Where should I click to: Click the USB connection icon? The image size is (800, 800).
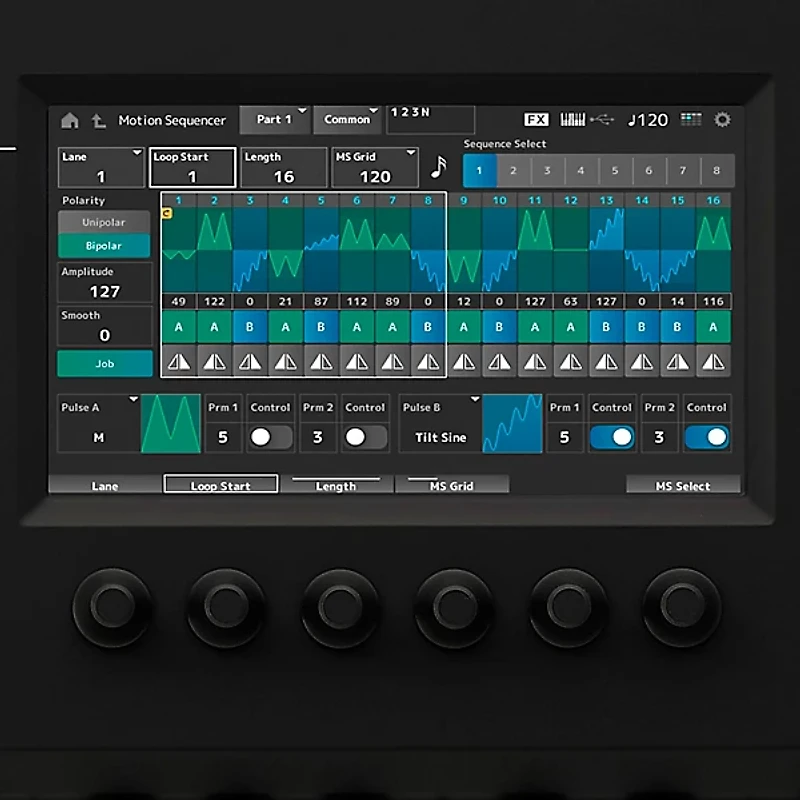[x=601, y=118]
